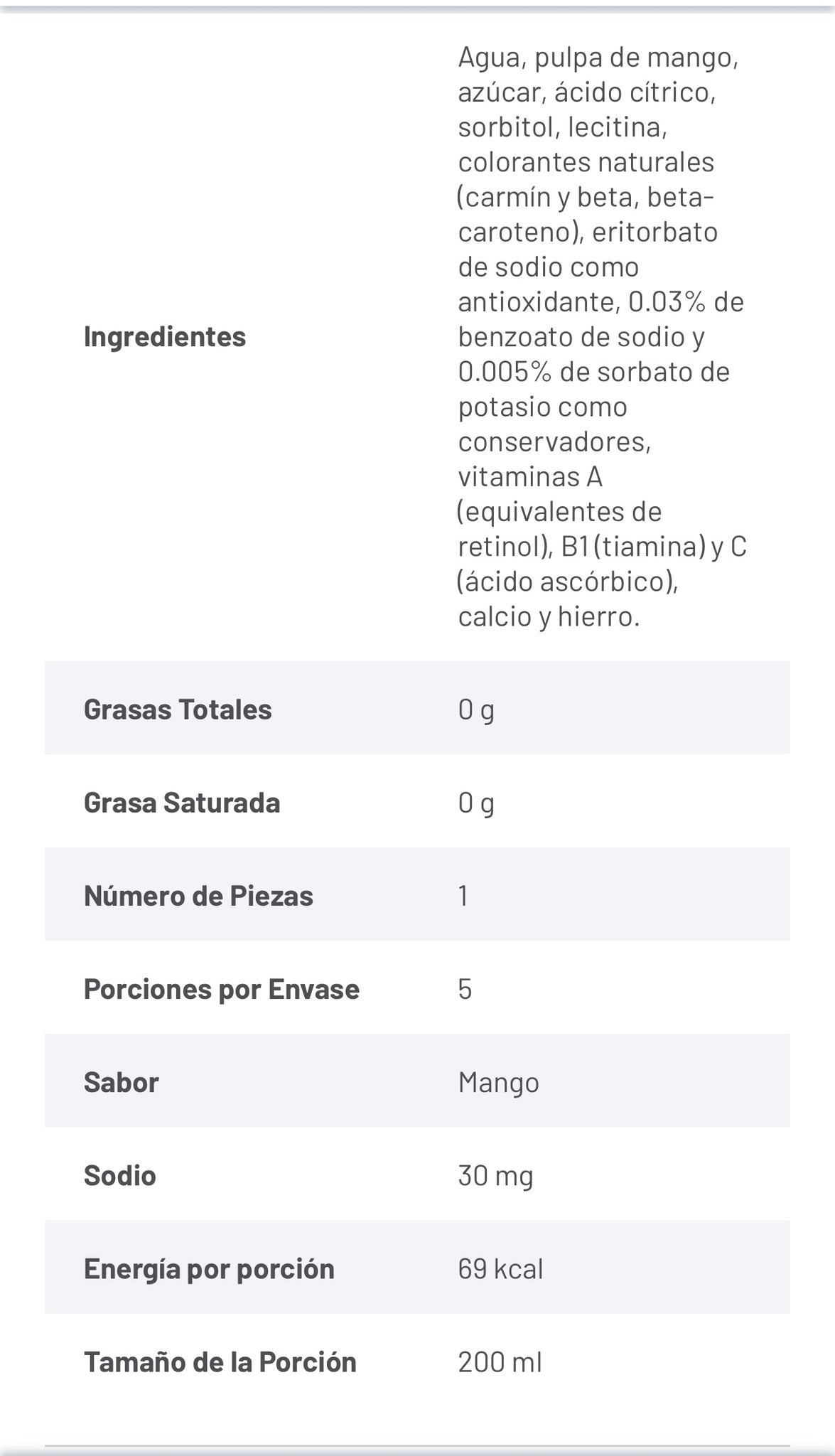Screen dimensions: 835x1456
Task: Select the Número de Piezas value 1
Action: tap(463, 896)
